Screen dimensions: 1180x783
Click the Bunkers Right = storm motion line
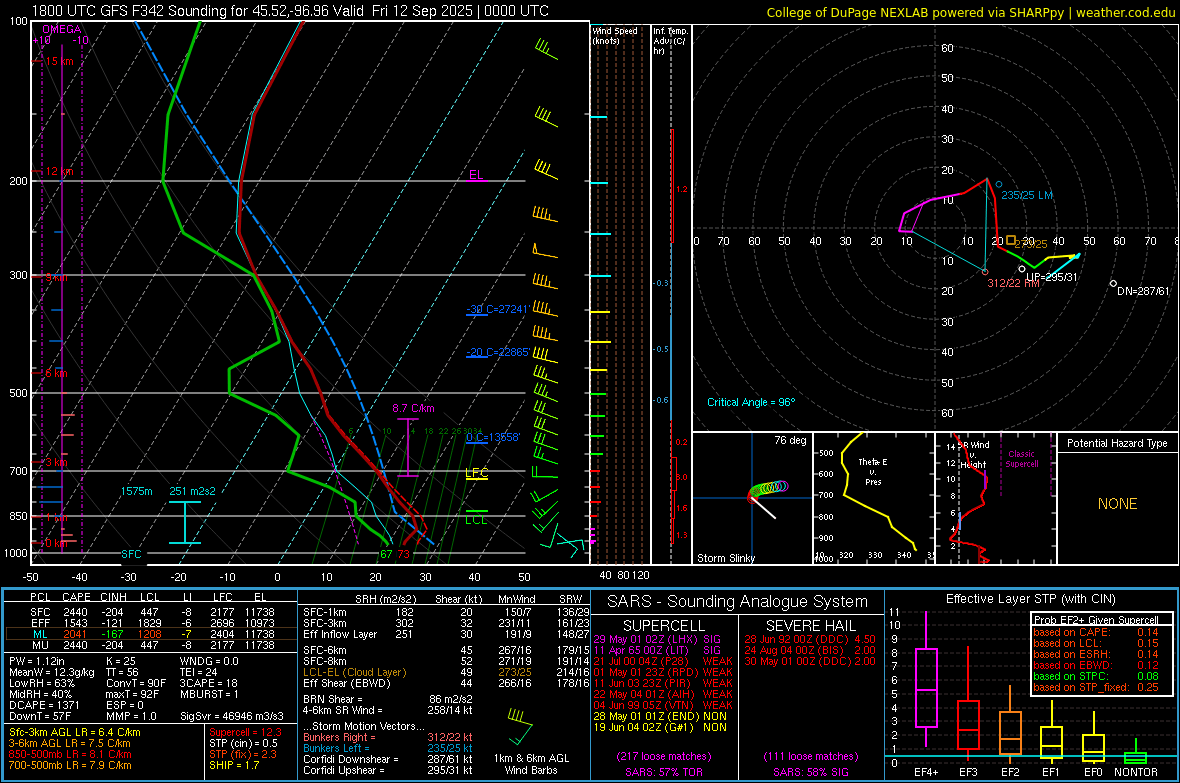click(x=388, y=737)
